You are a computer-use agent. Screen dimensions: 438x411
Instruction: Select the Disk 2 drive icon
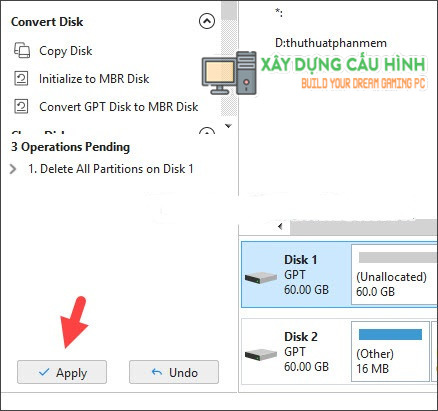(261, 354)
